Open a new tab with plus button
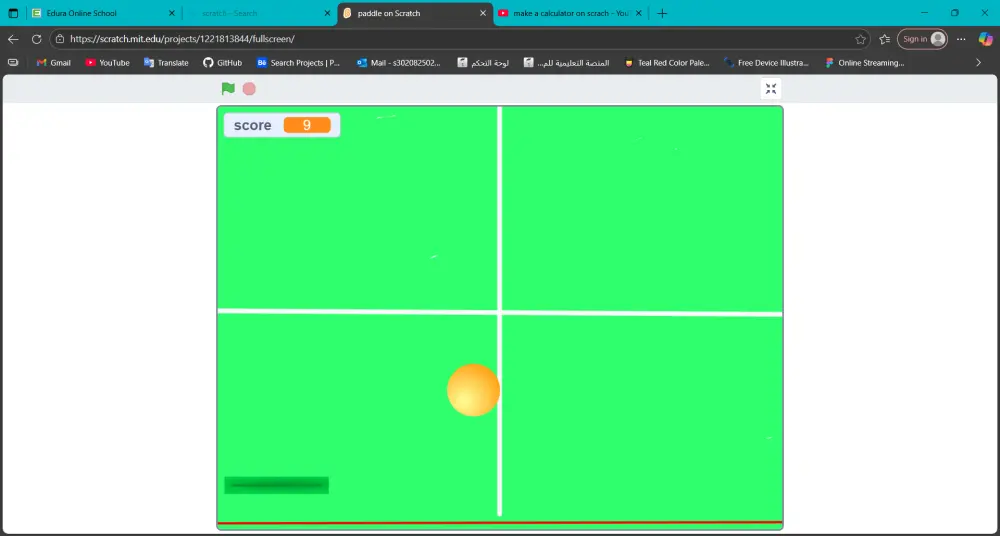Screen dimensions: 1000x536 [x=662, y=13]
